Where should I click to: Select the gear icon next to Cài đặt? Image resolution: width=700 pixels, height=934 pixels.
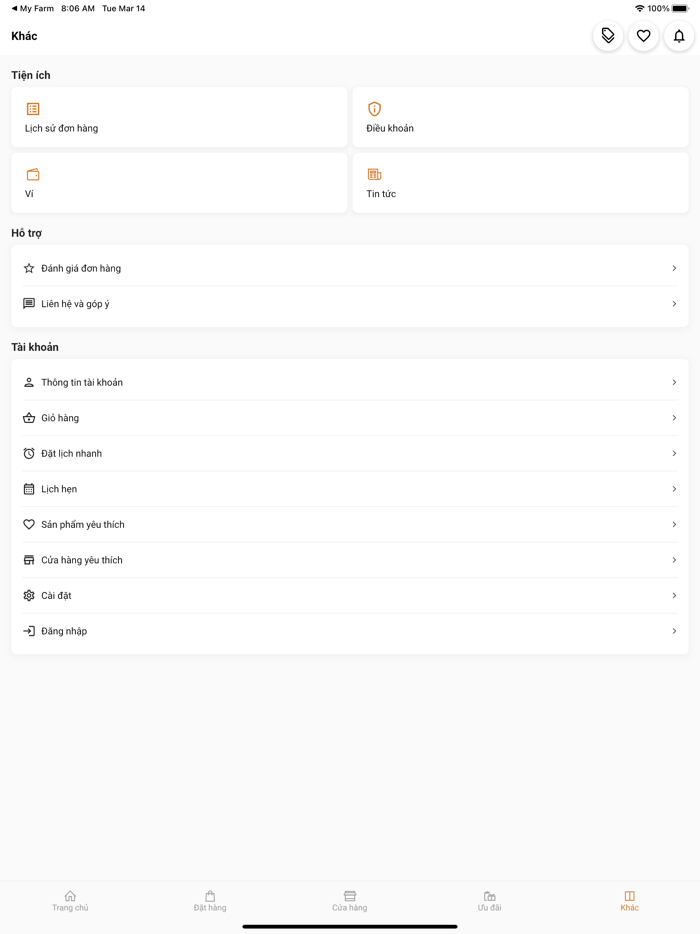(28, 595)
